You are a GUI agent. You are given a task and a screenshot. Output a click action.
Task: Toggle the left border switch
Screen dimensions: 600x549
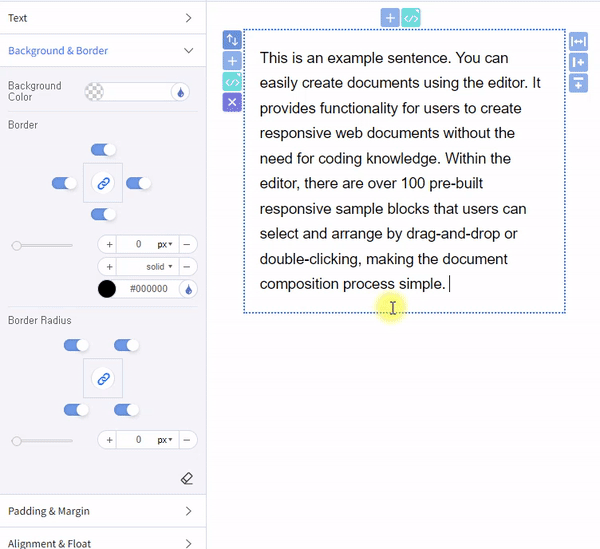click(x=65, y=183)
